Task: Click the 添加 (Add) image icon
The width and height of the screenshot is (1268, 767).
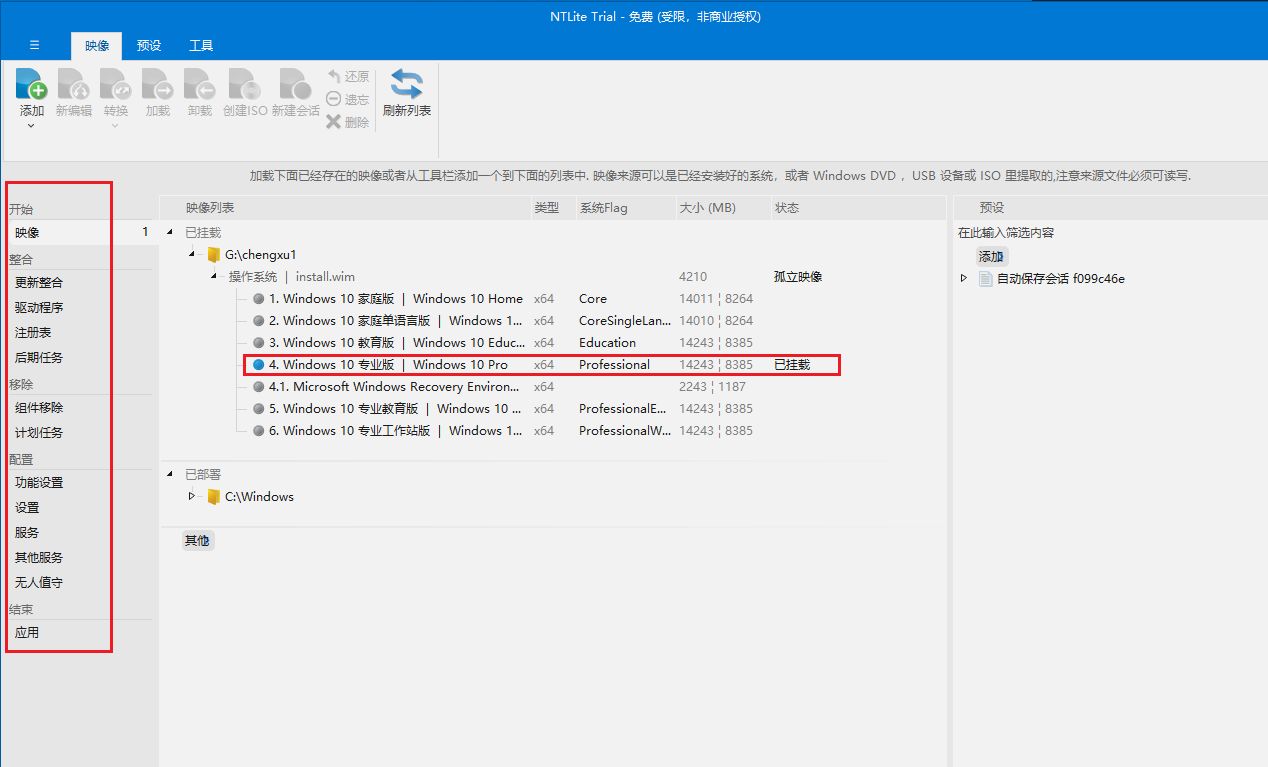Action: pyautogui.click(x=32, y=85)
